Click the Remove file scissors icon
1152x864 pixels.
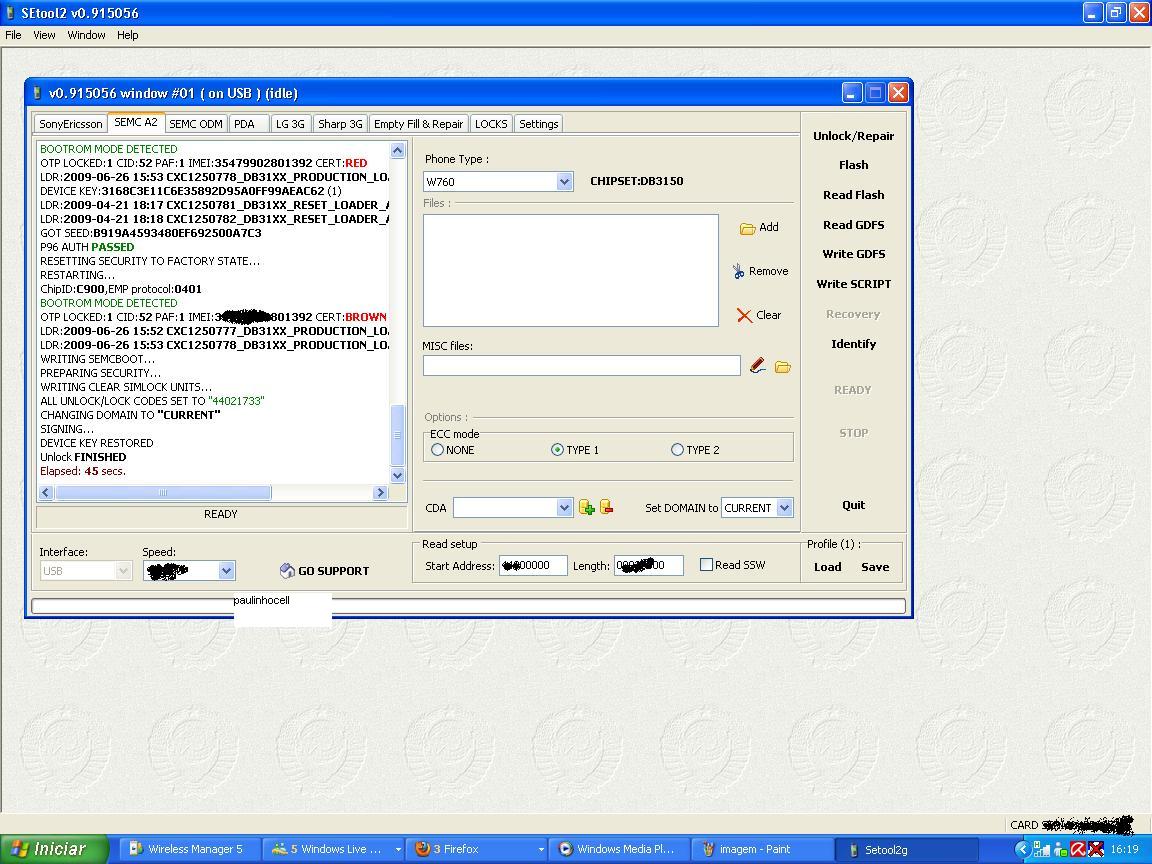[738, 271]
